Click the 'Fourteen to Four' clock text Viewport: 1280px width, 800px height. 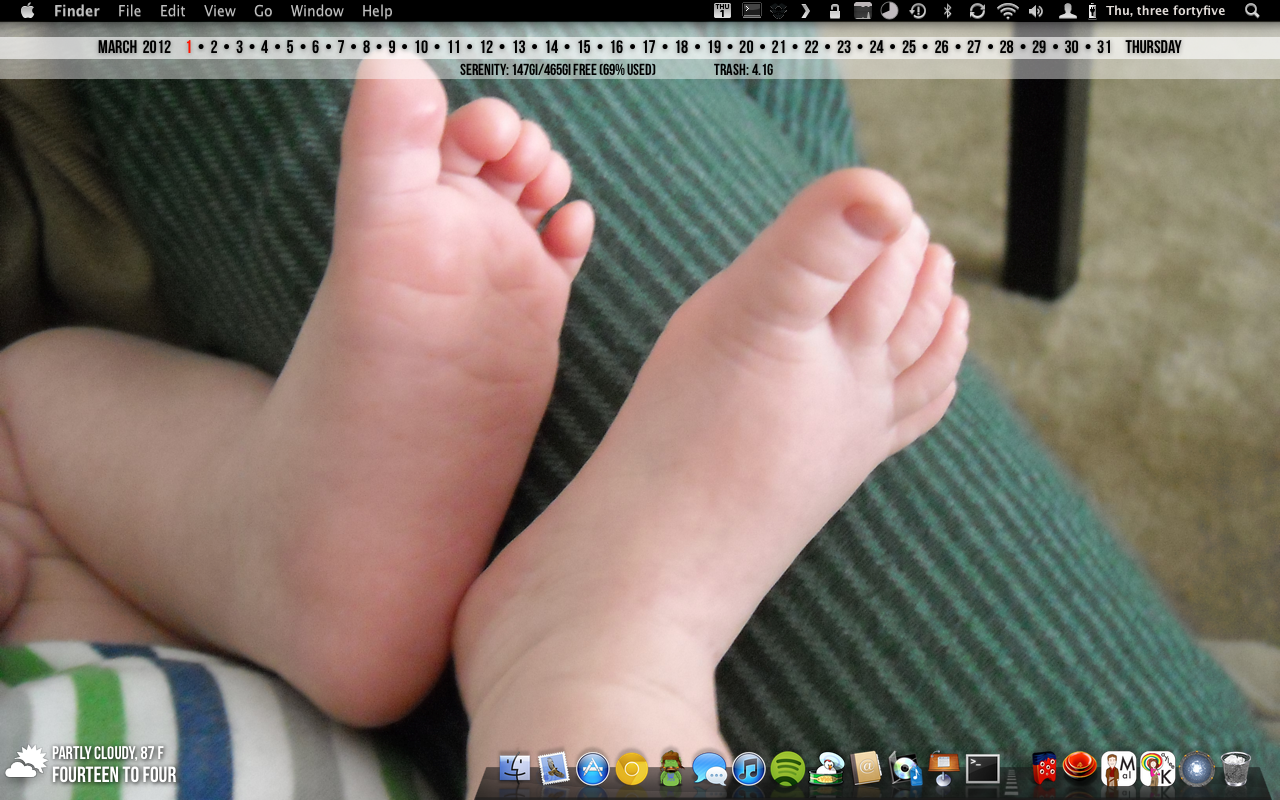pyautogui.click(x=114, y=775)
